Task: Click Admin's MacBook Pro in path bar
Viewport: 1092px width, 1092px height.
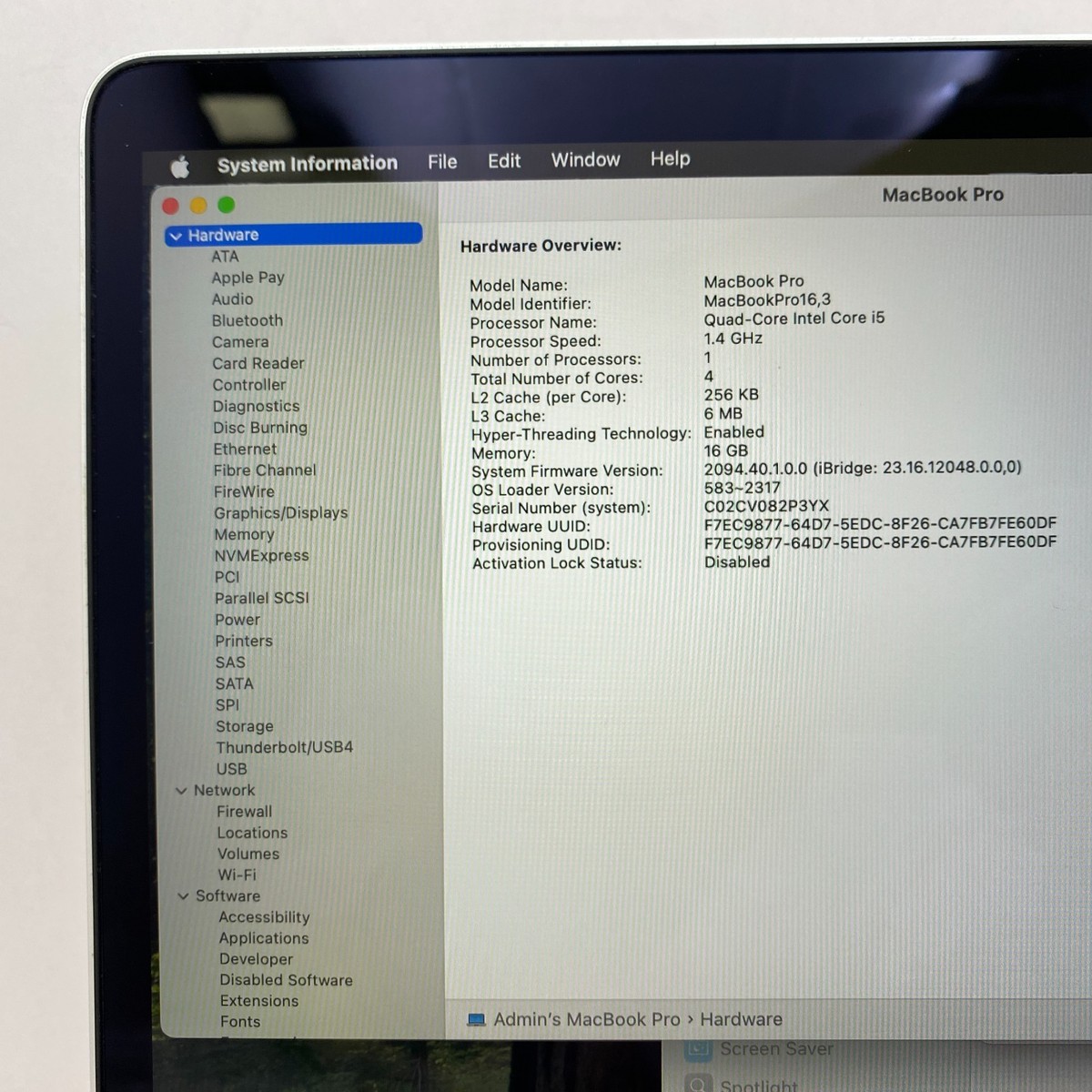Action: 587,1019
